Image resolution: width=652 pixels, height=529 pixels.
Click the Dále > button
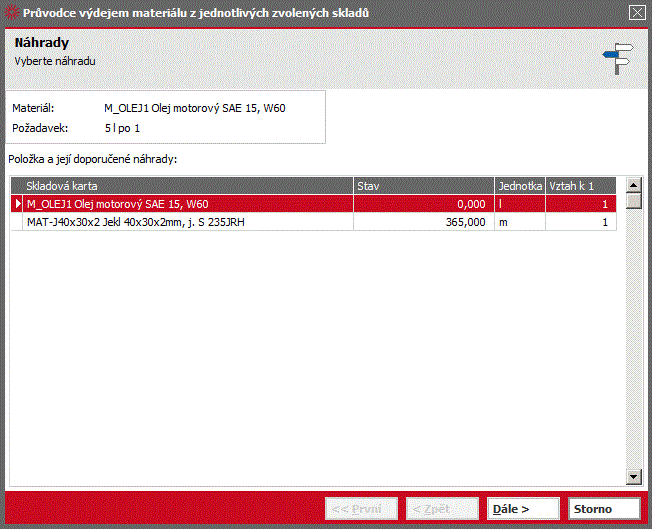tap(523, 509)
